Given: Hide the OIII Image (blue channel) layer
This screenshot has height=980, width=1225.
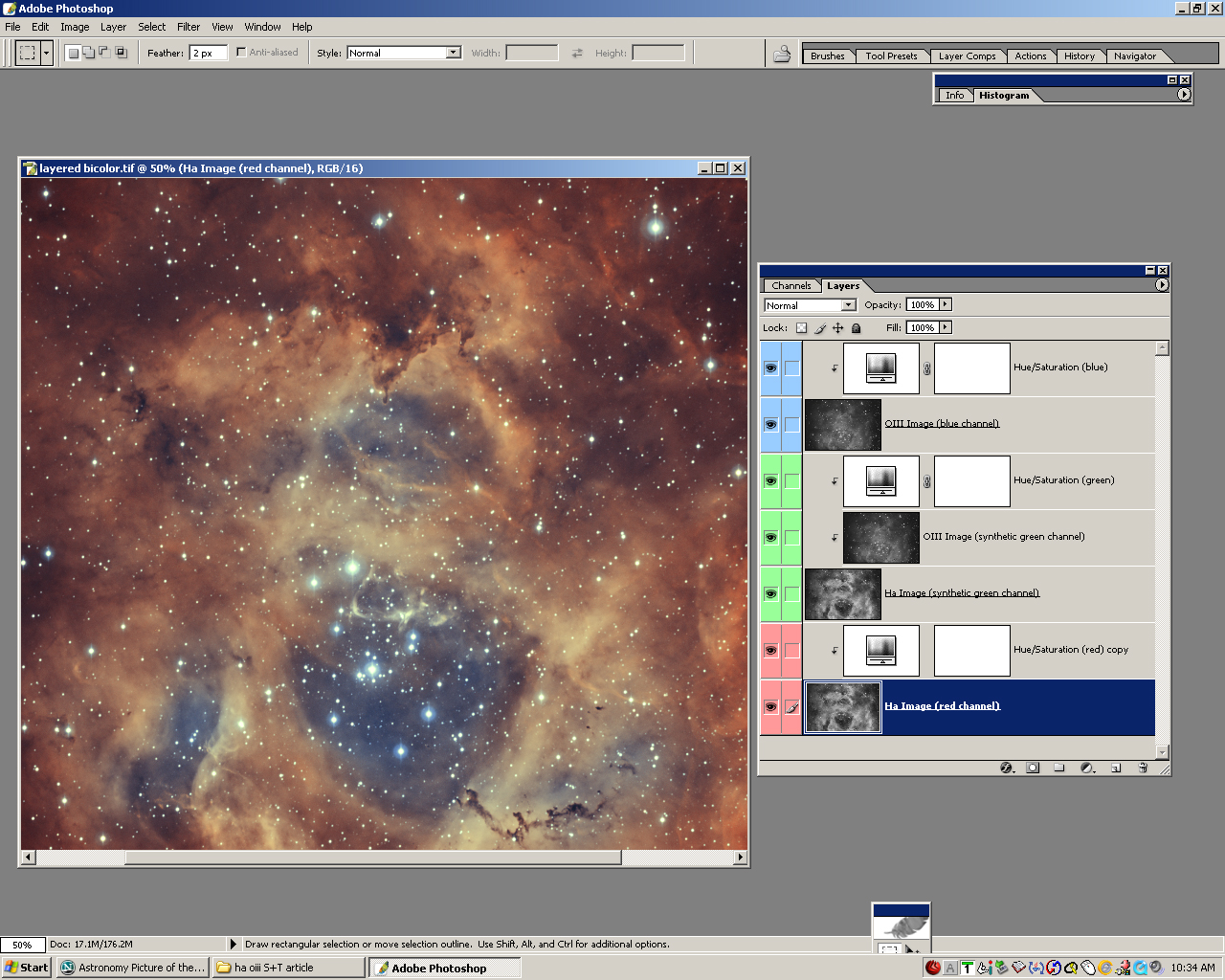Looking at the screenshot, I should pos(770,425).
